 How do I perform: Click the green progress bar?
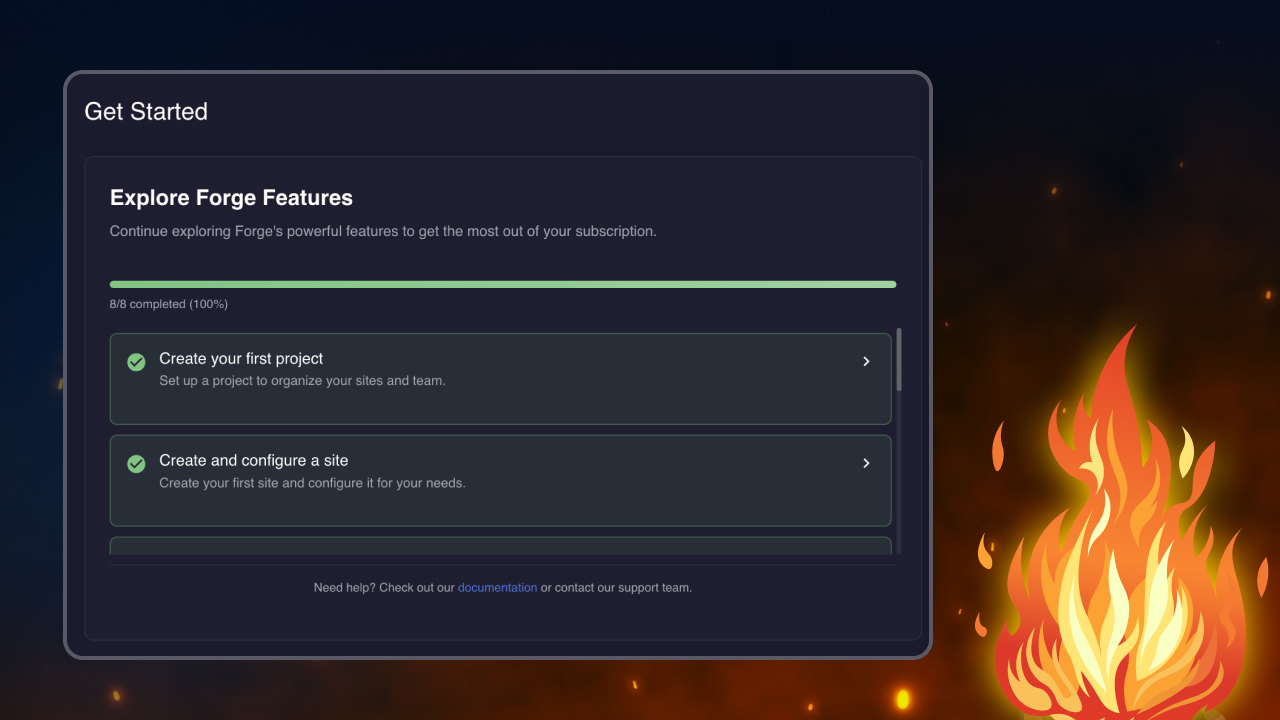coord(503,284)
